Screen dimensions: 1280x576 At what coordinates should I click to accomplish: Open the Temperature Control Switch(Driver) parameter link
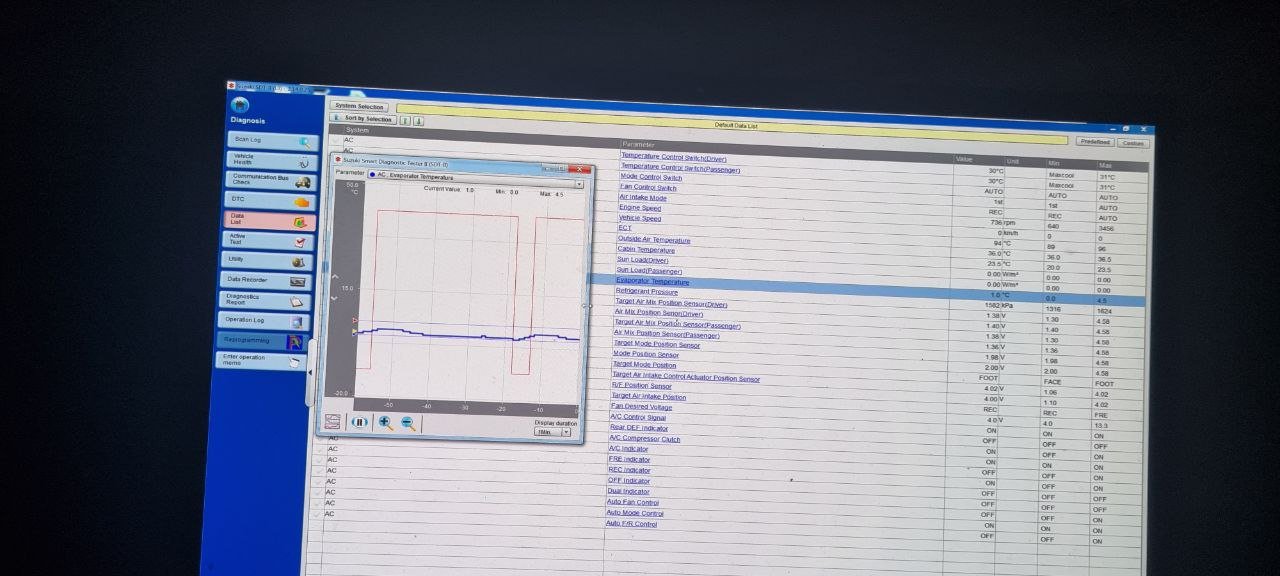click(674, 157)
